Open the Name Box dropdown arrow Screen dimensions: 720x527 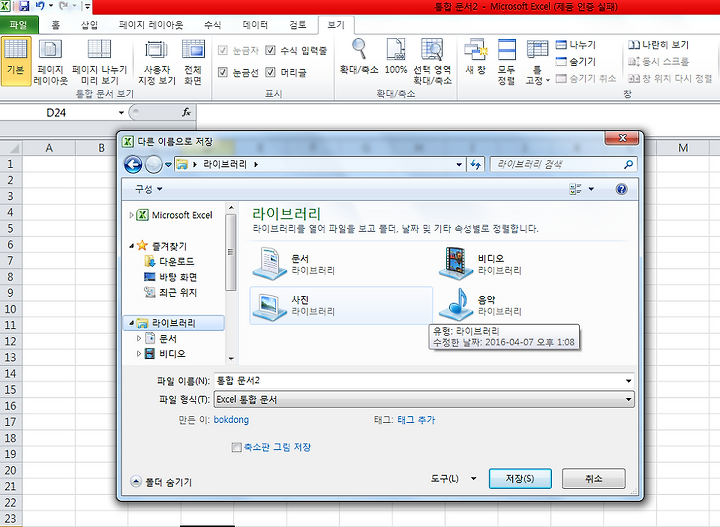pyautogui.click(x=121, y=112)
